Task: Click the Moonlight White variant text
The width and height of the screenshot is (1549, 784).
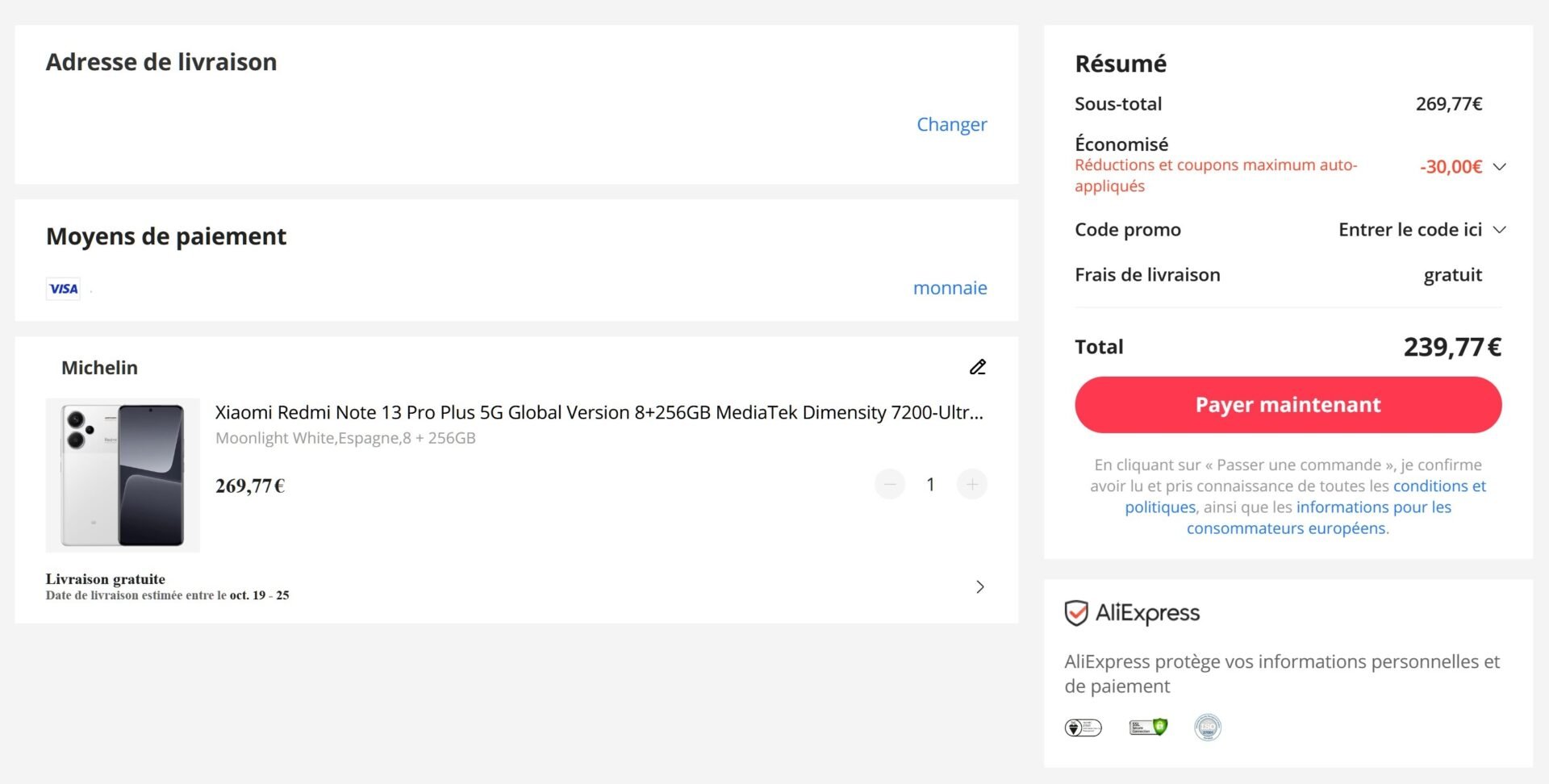Action: pos(345,438)
